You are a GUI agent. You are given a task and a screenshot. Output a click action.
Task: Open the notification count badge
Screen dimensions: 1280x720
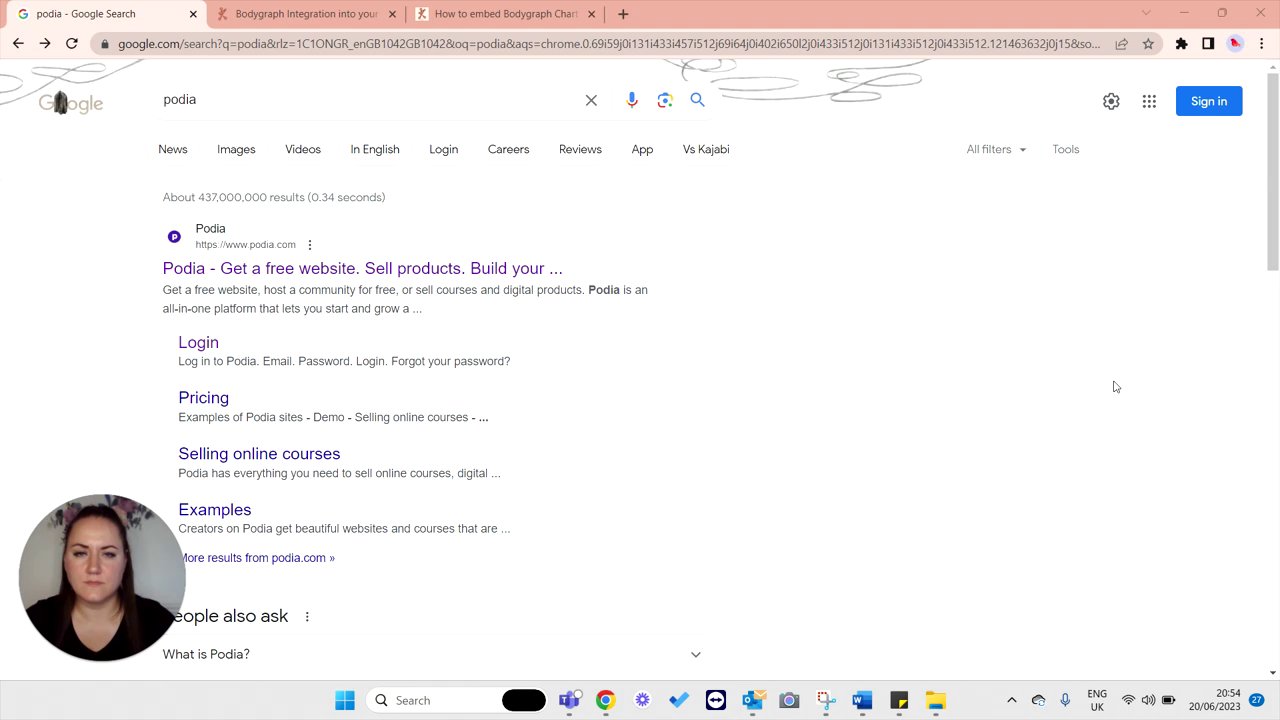coord(1257,700)
